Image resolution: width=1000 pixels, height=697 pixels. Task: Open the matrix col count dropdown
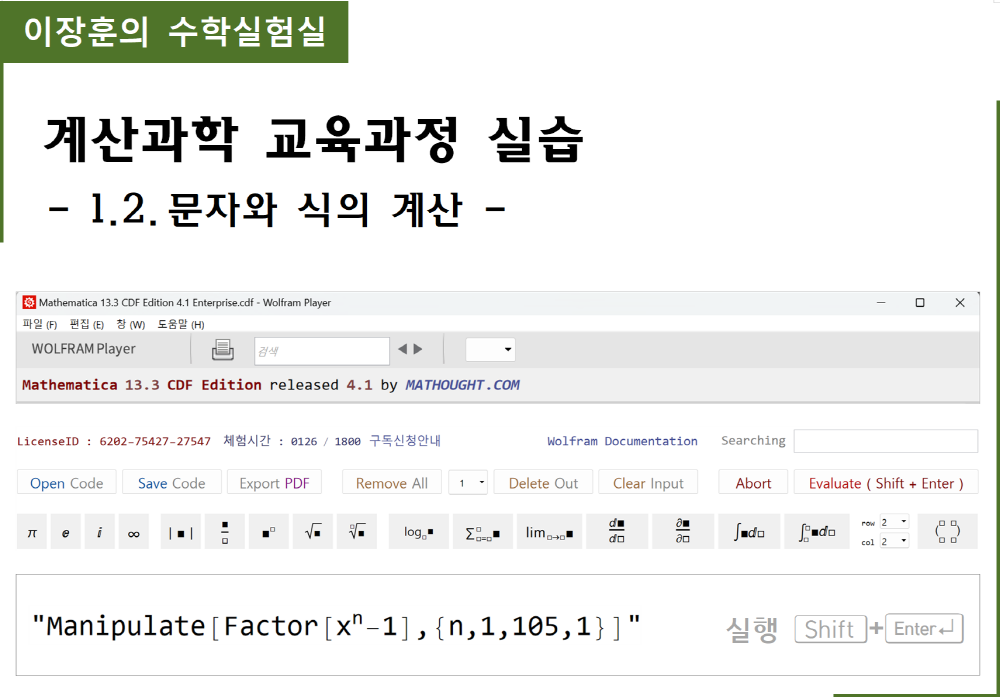pos(894,541)
